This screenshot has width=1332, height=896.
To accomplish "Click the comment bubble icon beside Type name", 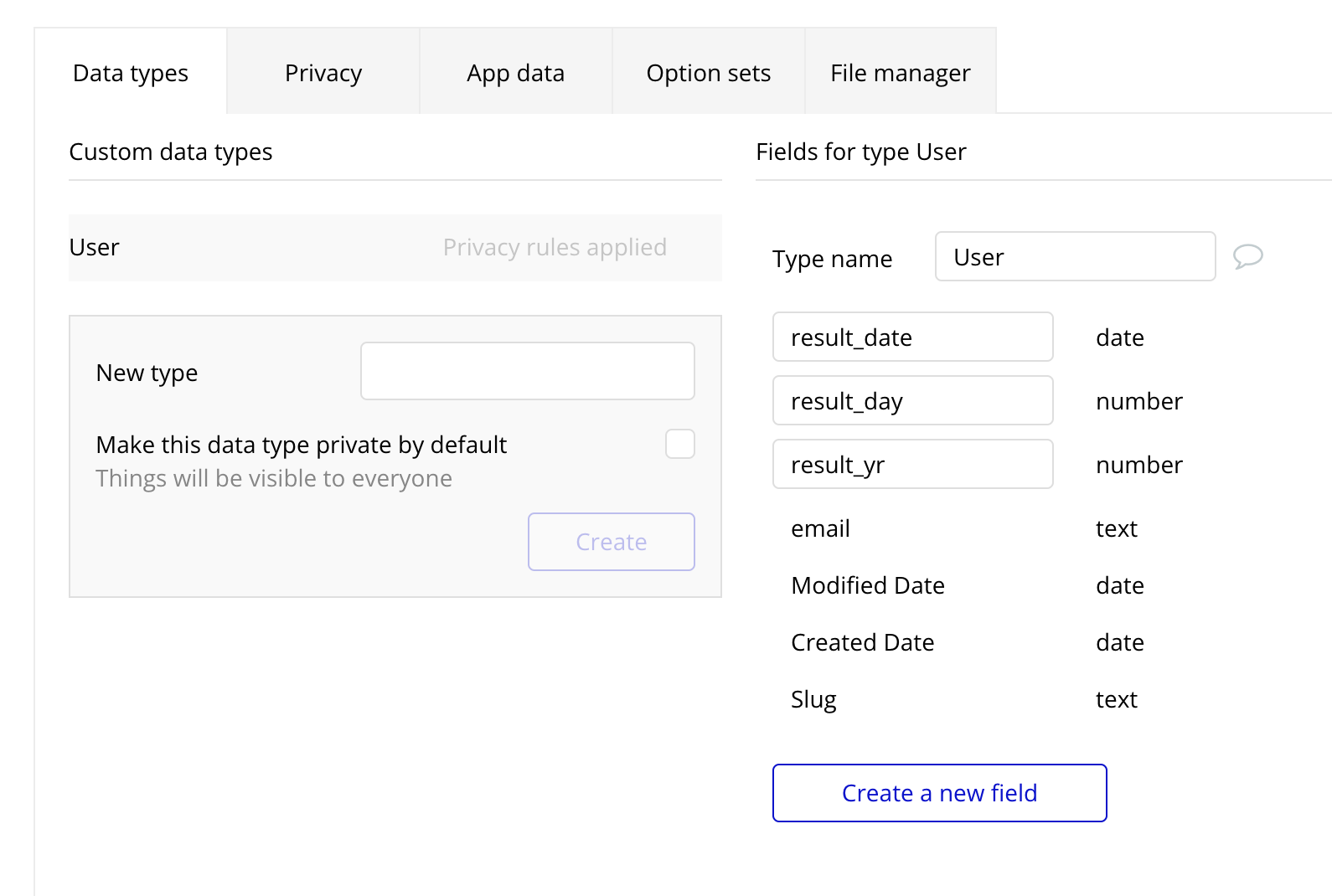I will [1247, 256].
